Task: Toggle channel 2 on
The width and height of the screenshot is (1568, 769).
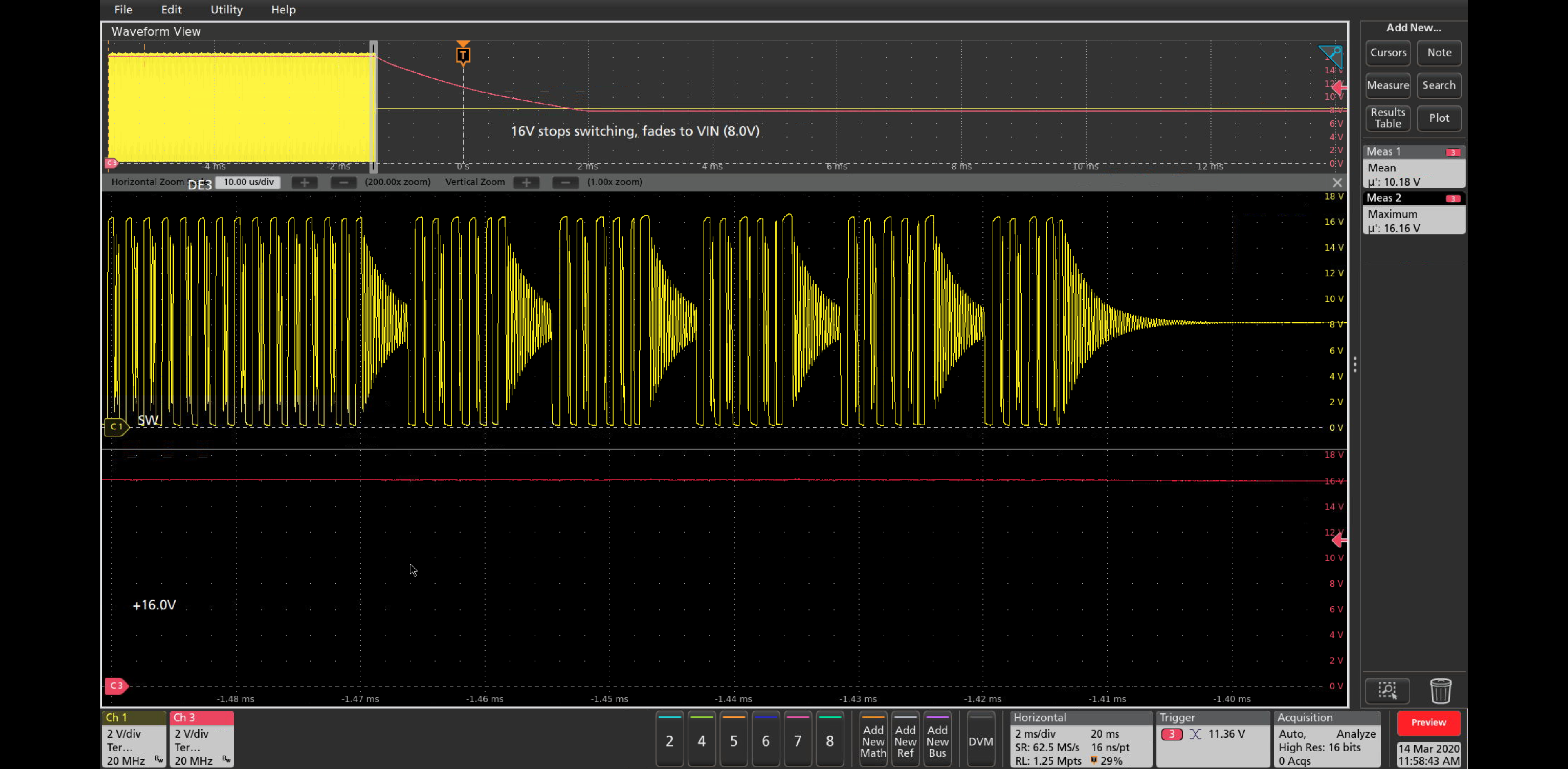Action: click(670, 740)
